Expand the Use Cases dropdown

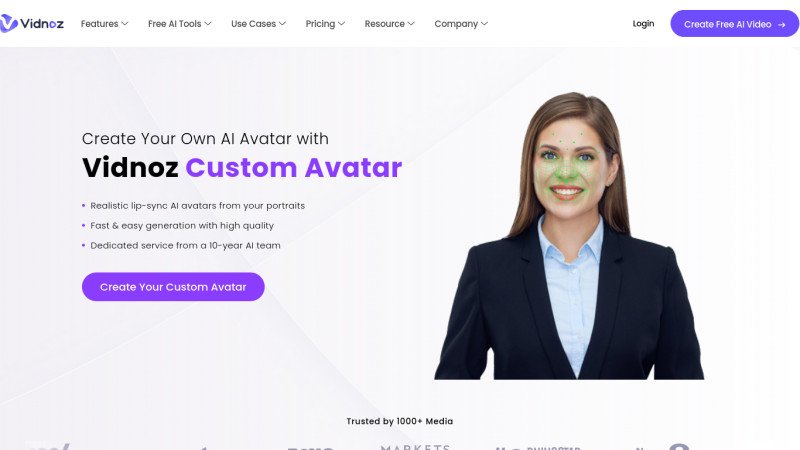point(258,23)
